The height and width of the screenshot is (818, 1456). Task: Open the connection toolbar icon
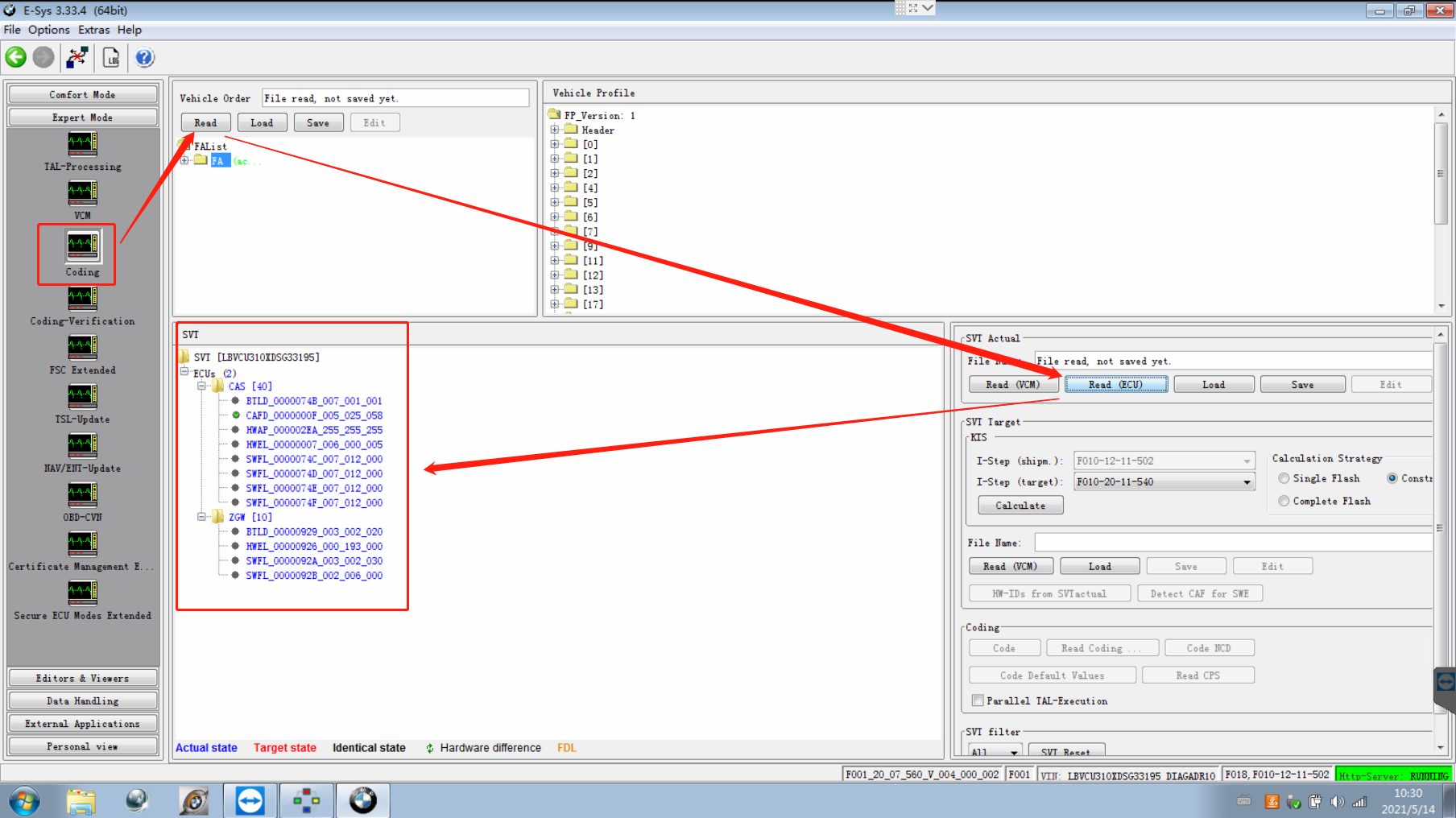point(77,57)
